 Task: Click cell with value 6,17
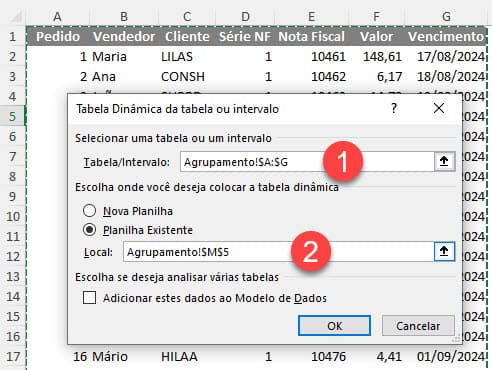coord(376,76)
